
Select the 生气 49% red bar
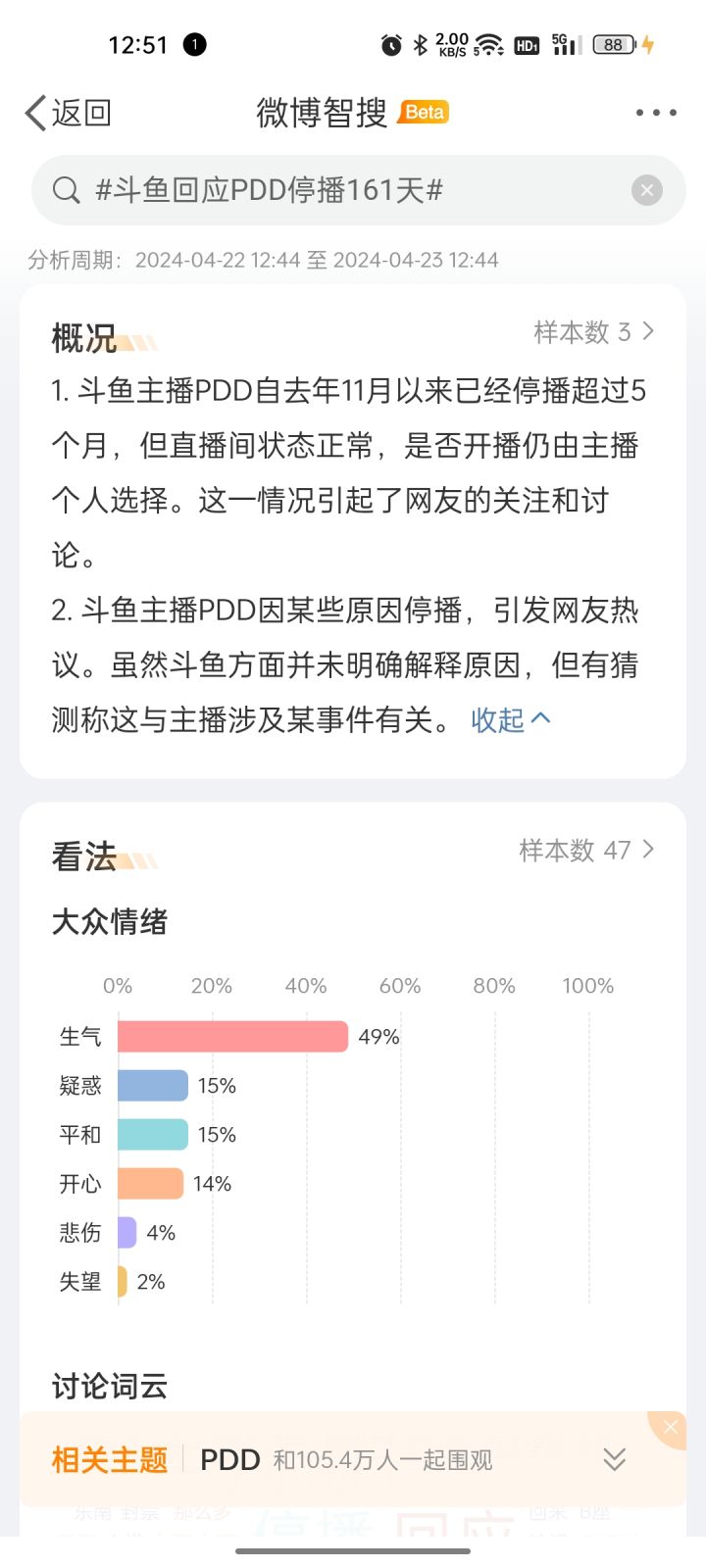coord(232,1037)
